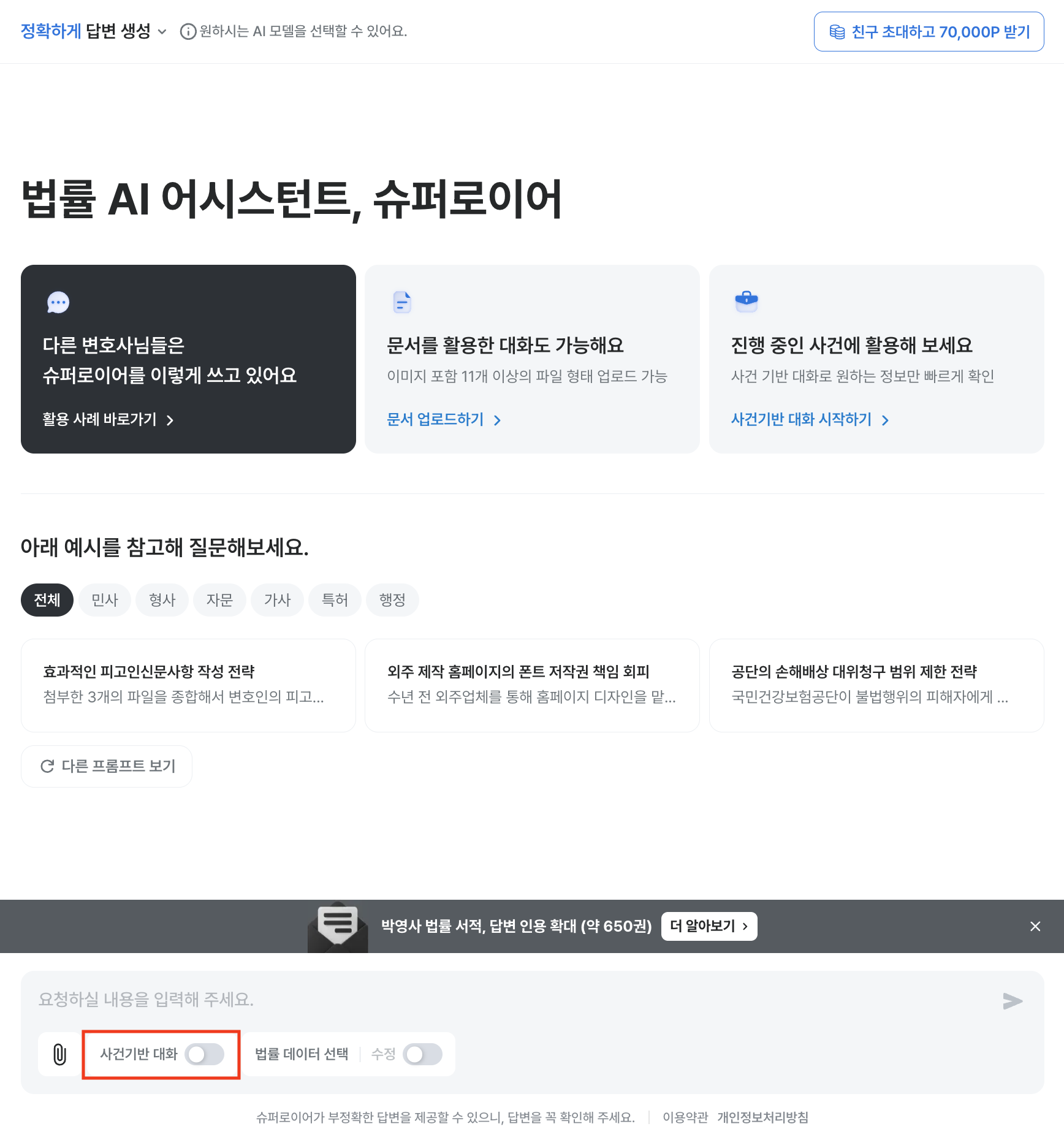The image size is (1064, 1140).
Task: Click the coin stack icon in invite button
Action: (837, 32)
